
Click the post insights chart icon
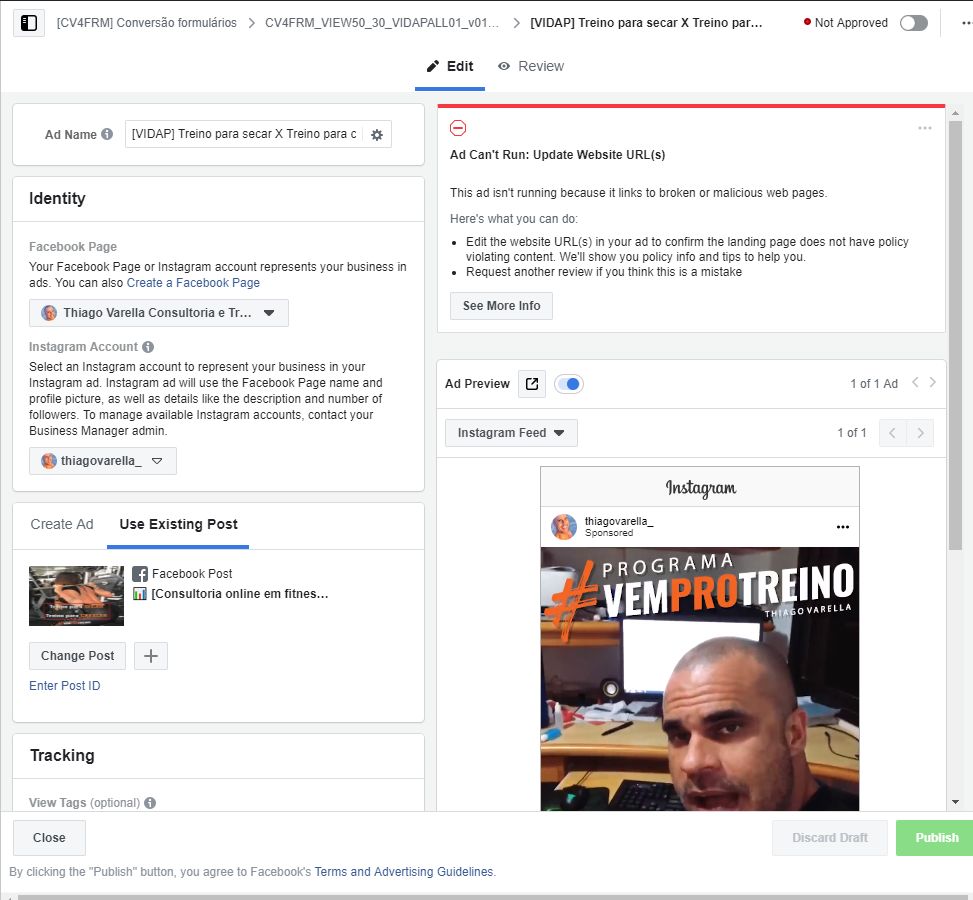(x=140, y=593)
